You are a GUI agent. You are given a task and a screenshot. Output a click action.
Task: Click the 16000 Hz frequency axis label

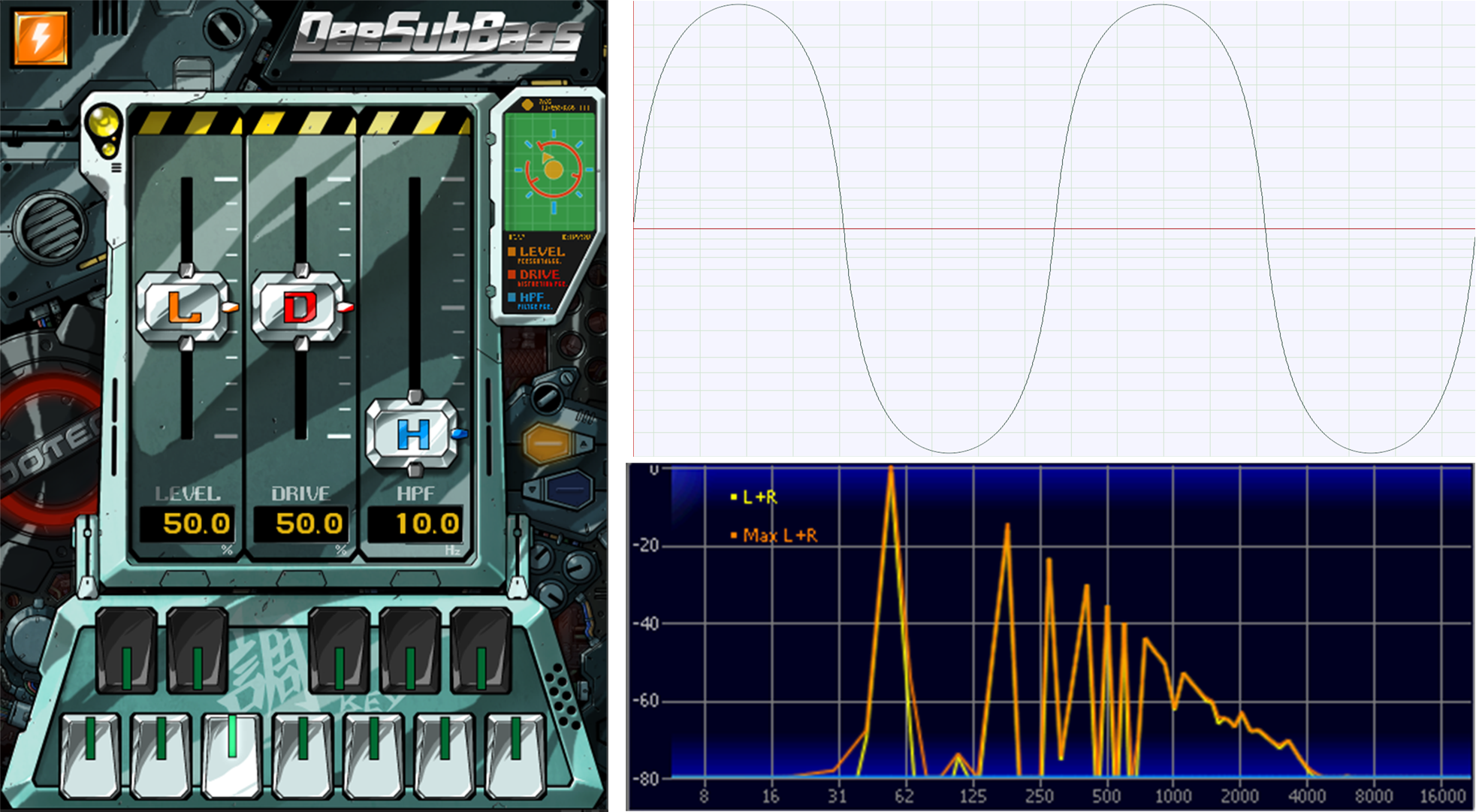tap(1442, 795)
